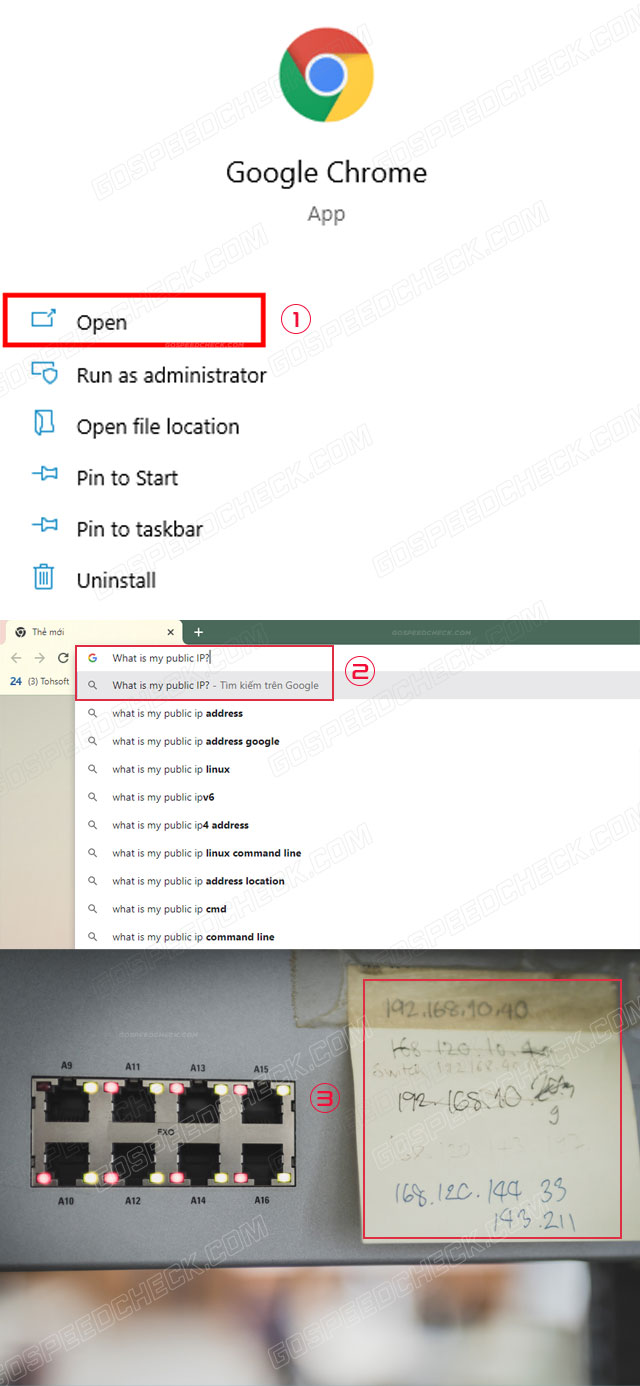This screenshot has height=1386, width=640.
Task: Click the Google Chrome app title
Action: pos(327,172)
